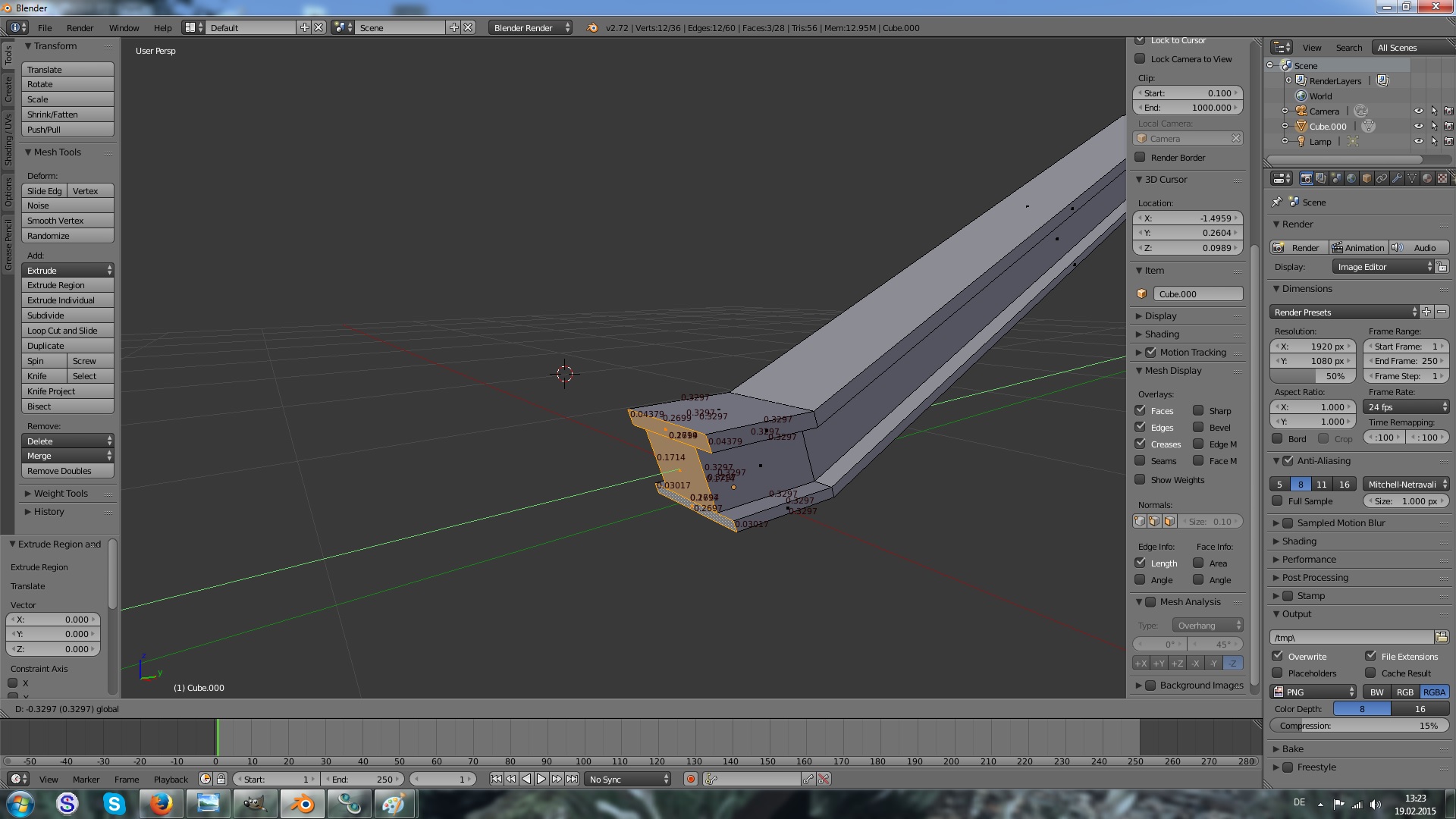
Task: Click the Loop Cut and Slide button
Action: [x=67, y=331]
